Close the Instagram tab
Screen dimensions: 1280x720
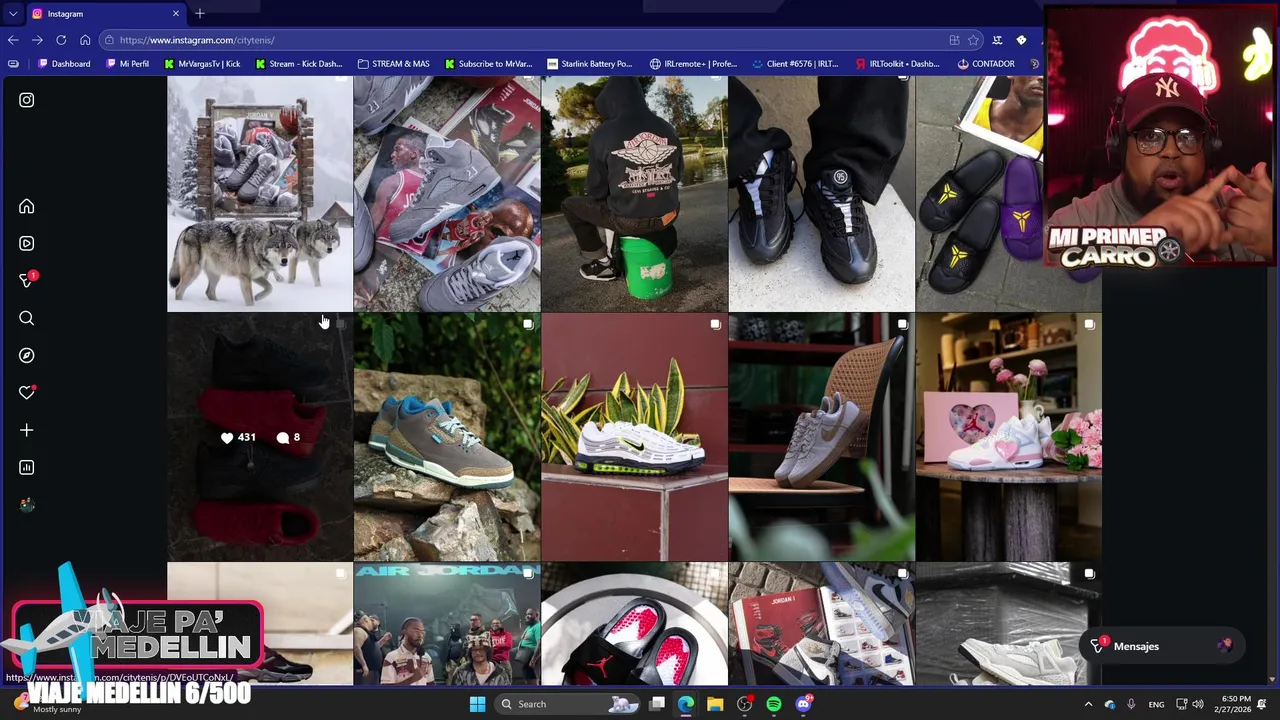tap(176, 13)
